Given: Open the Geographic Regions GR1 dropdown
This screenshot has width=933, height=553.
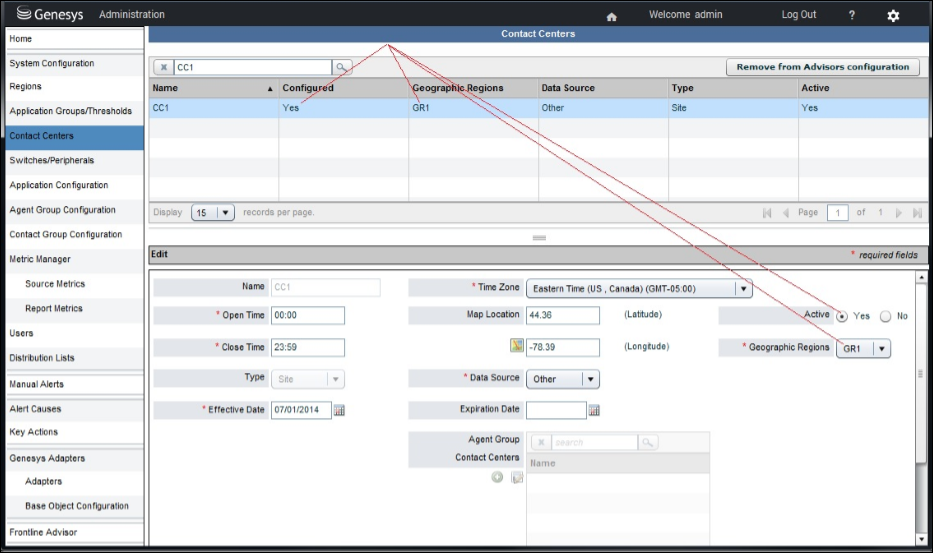Looking at the screenshot, I should tap(880, 349).
